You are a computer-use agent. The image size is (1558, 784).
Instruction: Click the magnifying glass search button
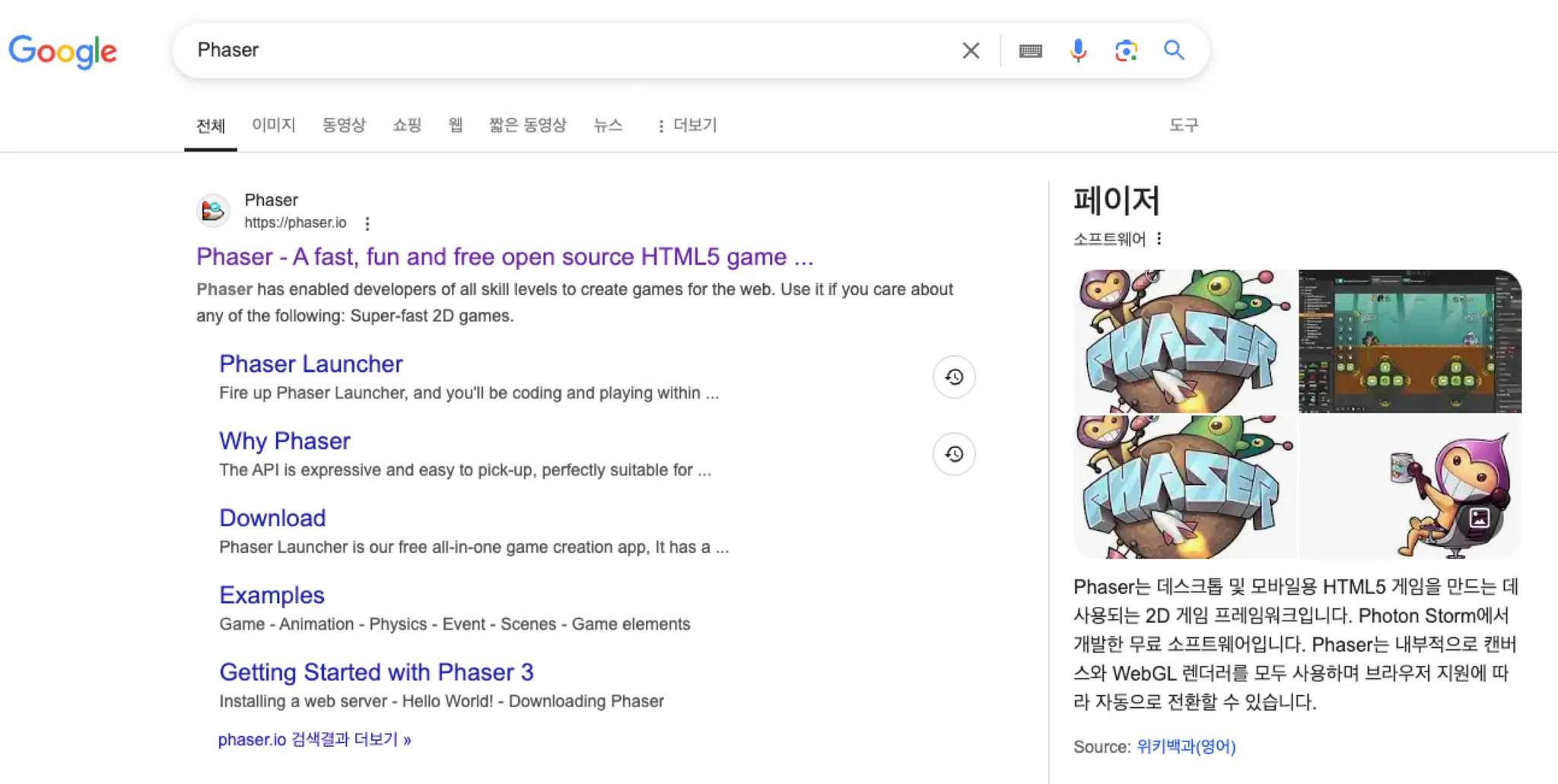(x=1174, y=50)
